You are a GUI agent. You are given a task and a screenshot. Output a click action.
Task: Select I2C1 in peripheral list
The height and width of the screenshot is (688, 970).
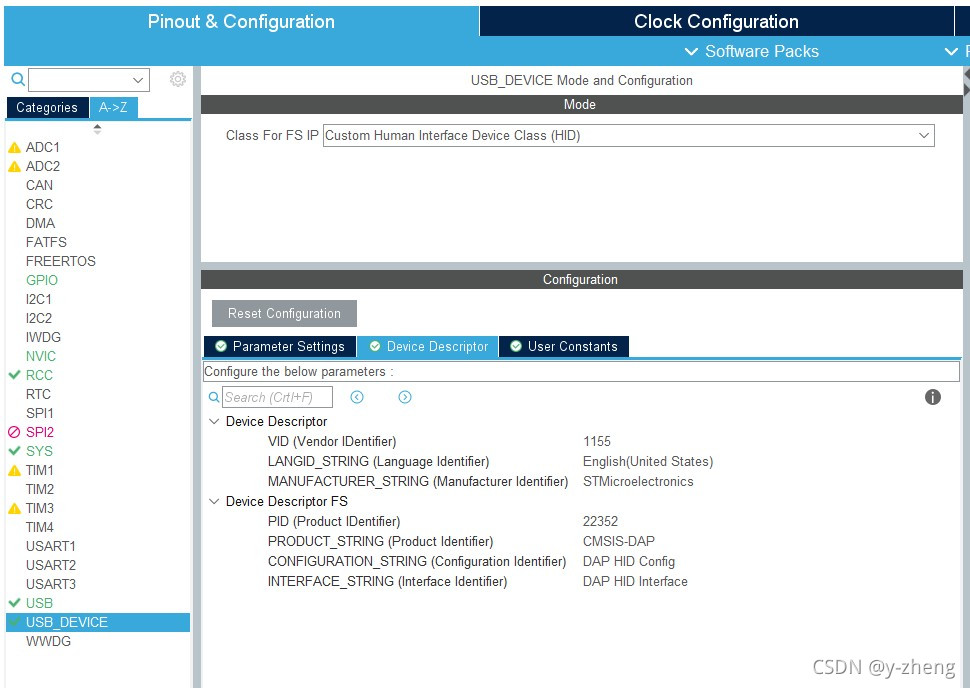pos(39,299)
